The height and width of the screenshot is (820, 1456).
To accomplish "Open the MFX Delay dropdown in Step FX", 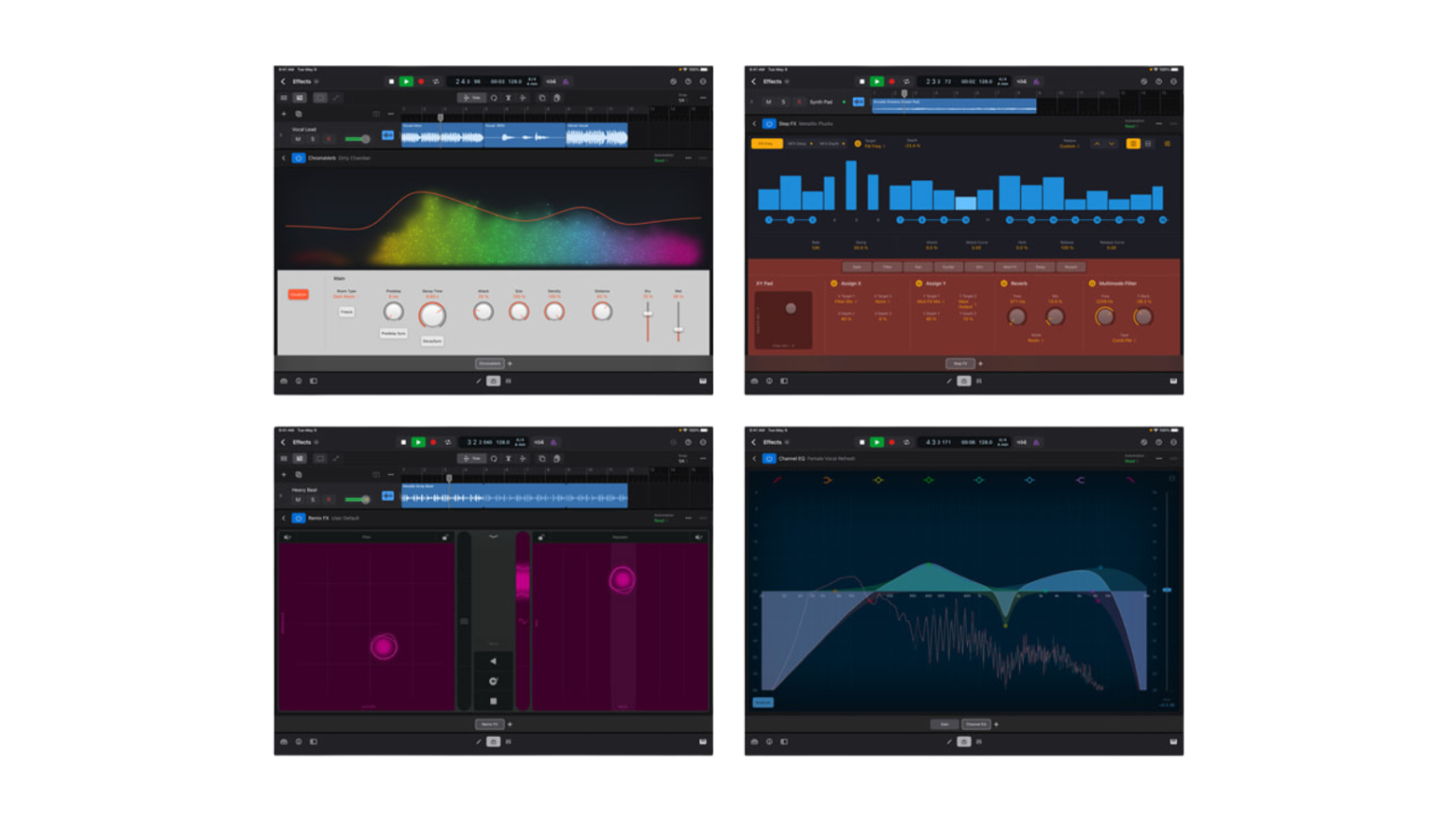I will 799,144.
